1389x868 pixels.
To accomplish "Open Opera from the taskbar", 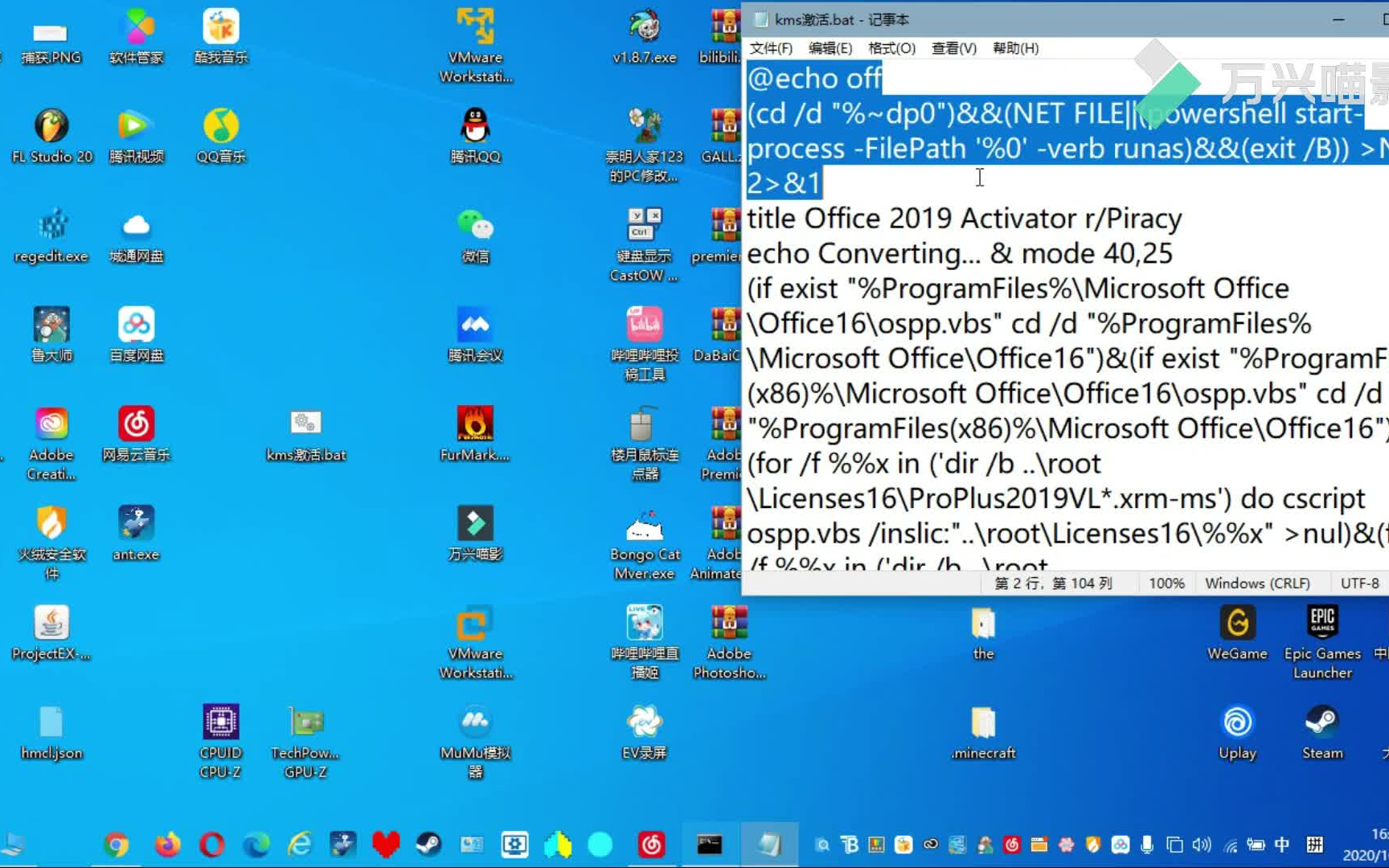I will tap(212, 845).
